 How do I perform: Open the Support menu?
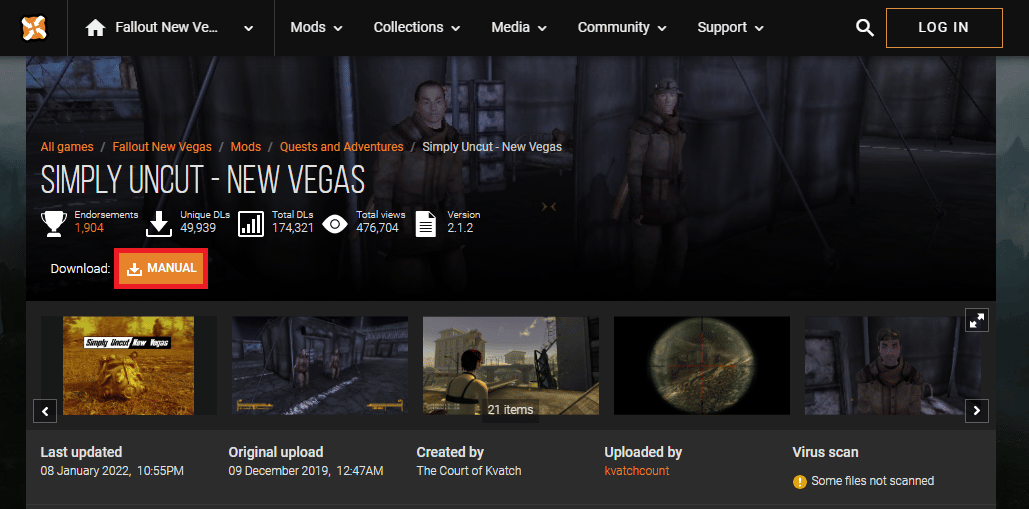730,28
